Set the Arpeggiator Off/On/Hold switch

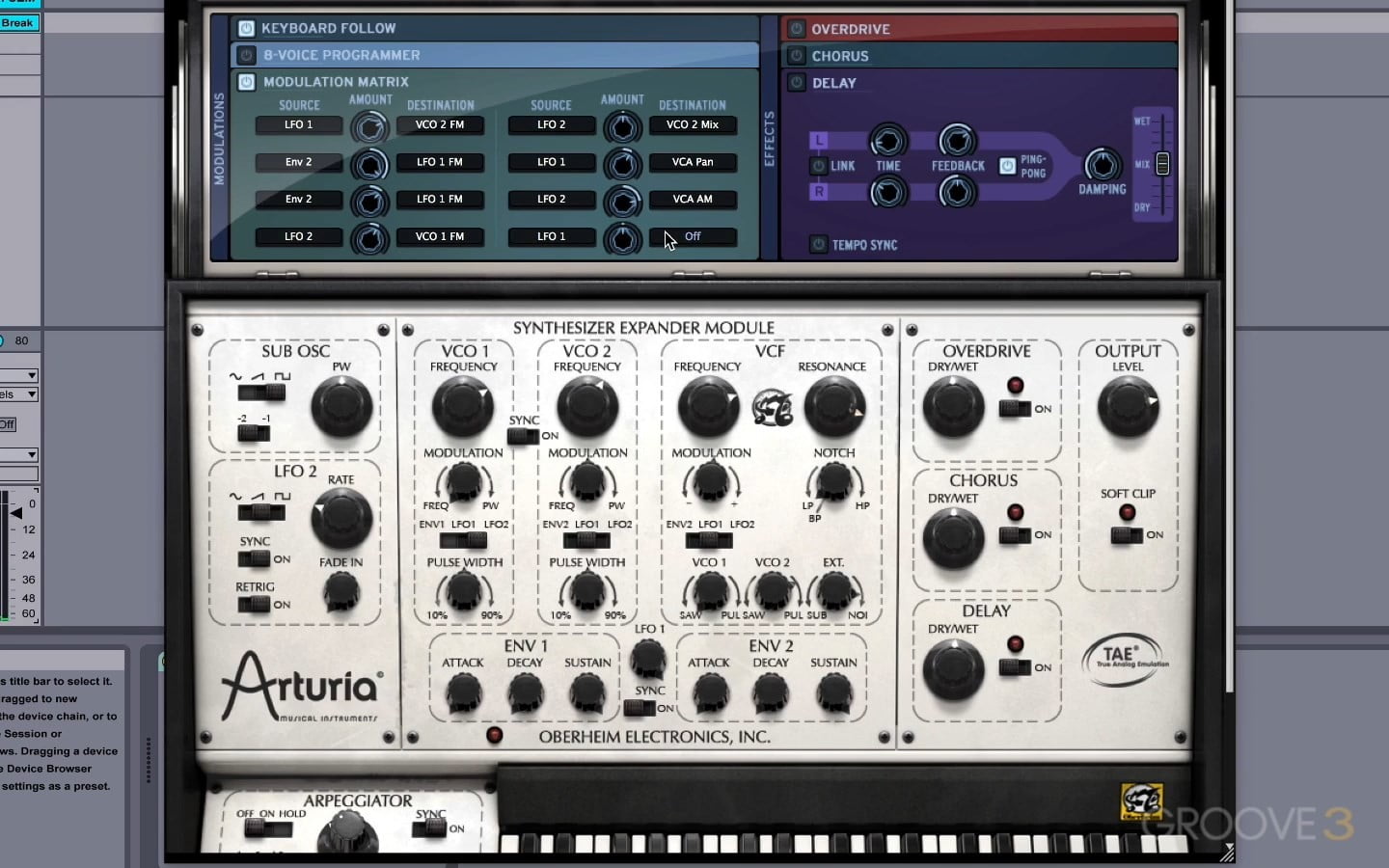tap(268, 828)
